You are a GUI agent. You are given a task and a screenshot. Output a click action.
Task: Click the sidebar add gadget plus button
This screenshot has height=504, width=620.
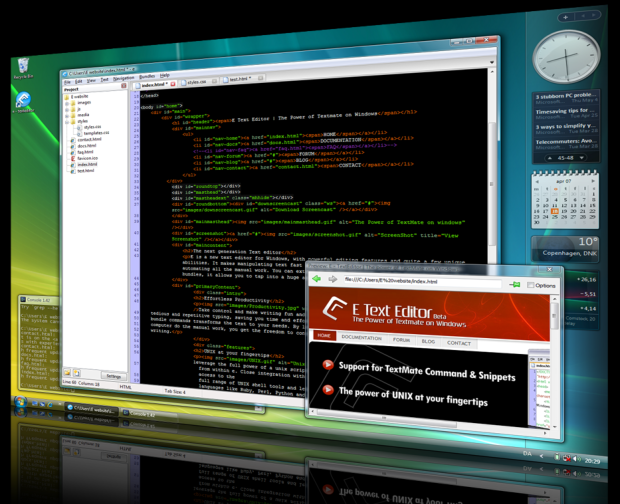[x=565, y=17]
